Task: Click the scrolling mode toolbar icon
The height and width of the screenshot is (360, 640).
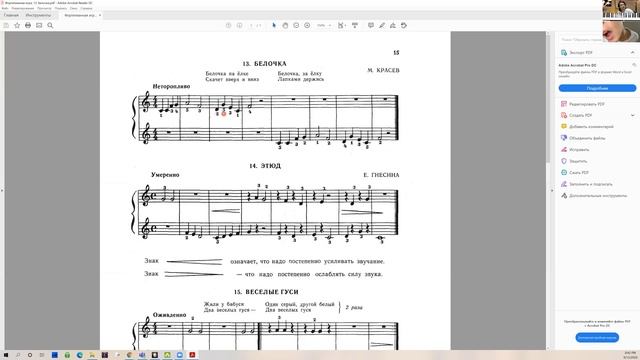Action: pos(355,25)
